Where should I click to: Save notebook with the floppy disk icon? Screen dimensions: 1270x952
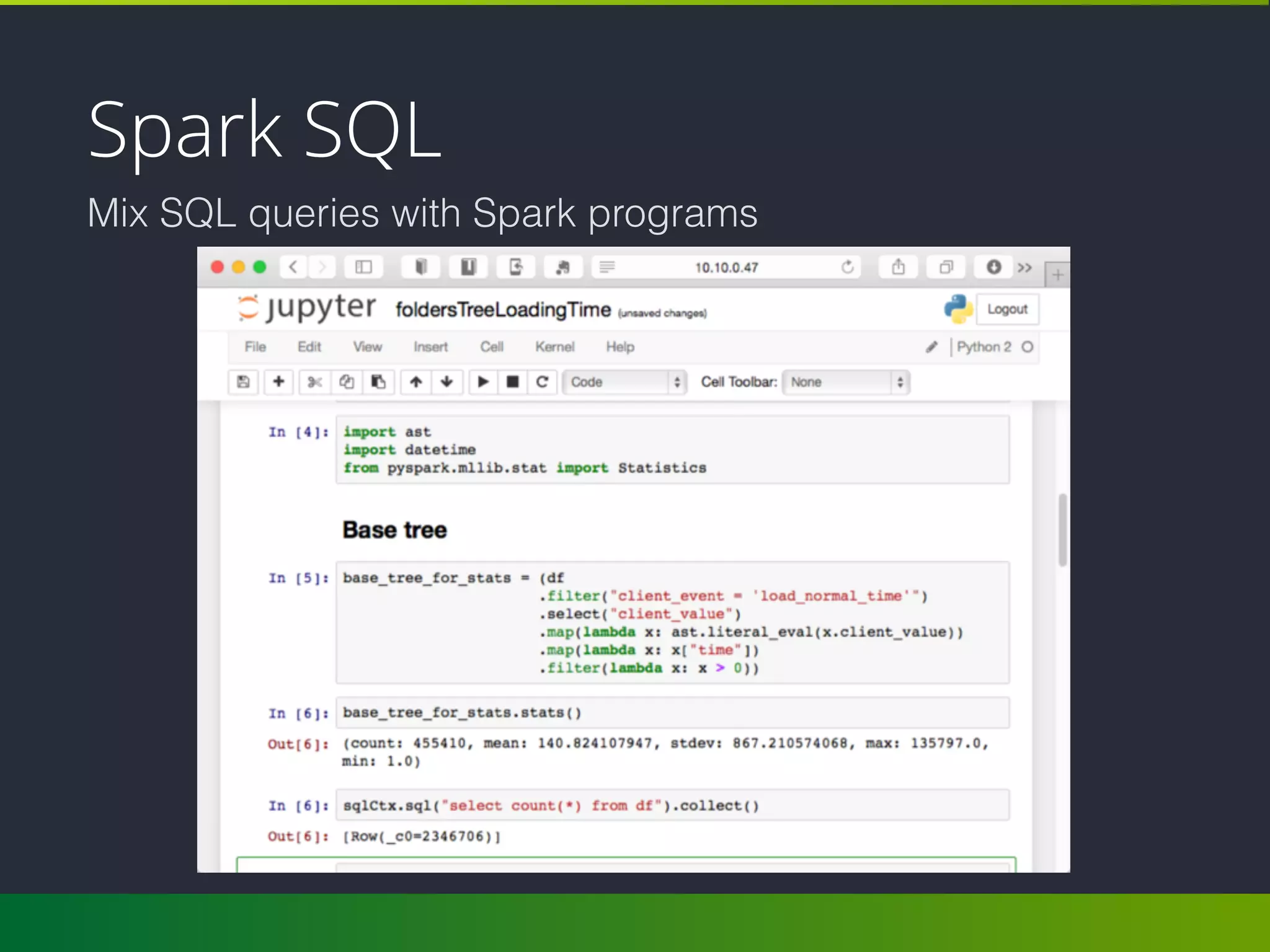coord(243,382)
